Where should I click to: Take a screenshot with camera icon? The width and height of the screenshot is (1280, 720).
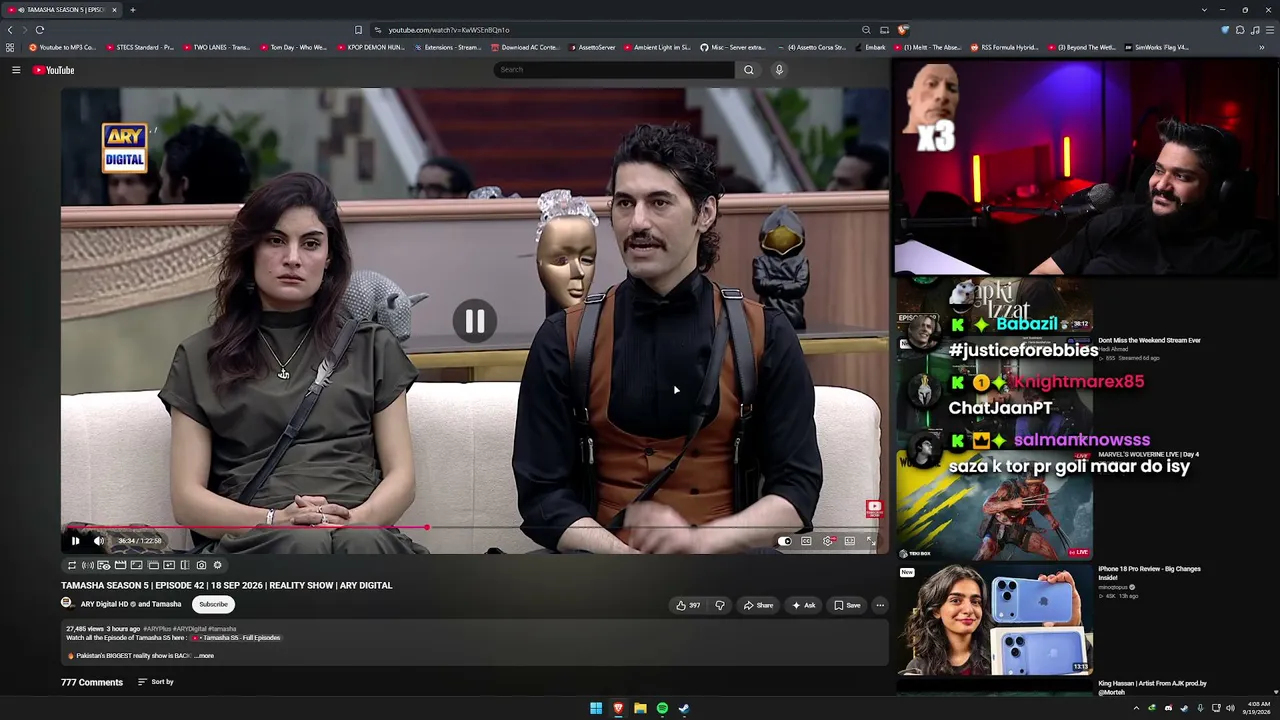pos(201,565)
